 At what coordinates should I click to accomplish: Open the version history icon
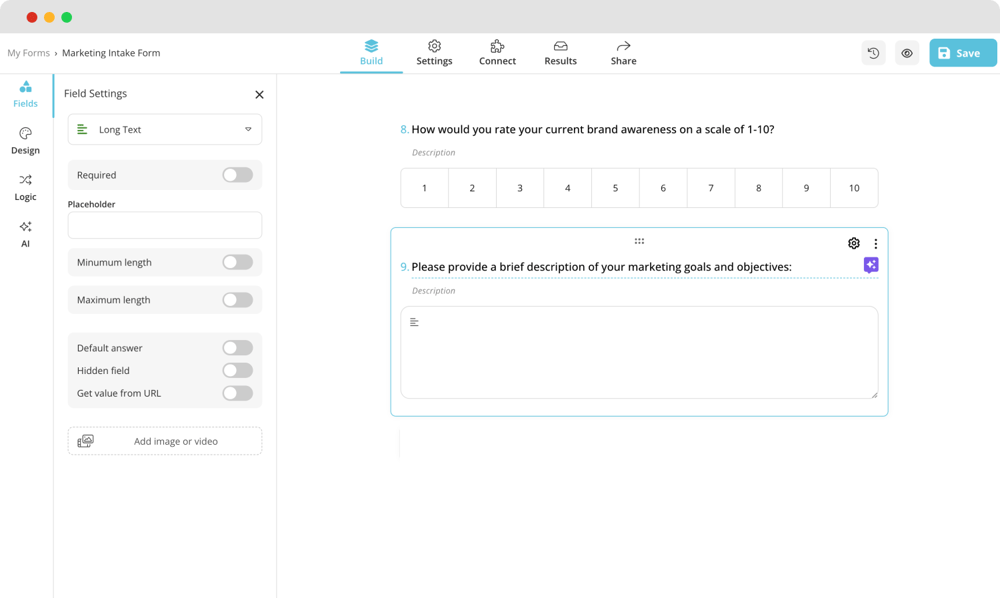873,52
